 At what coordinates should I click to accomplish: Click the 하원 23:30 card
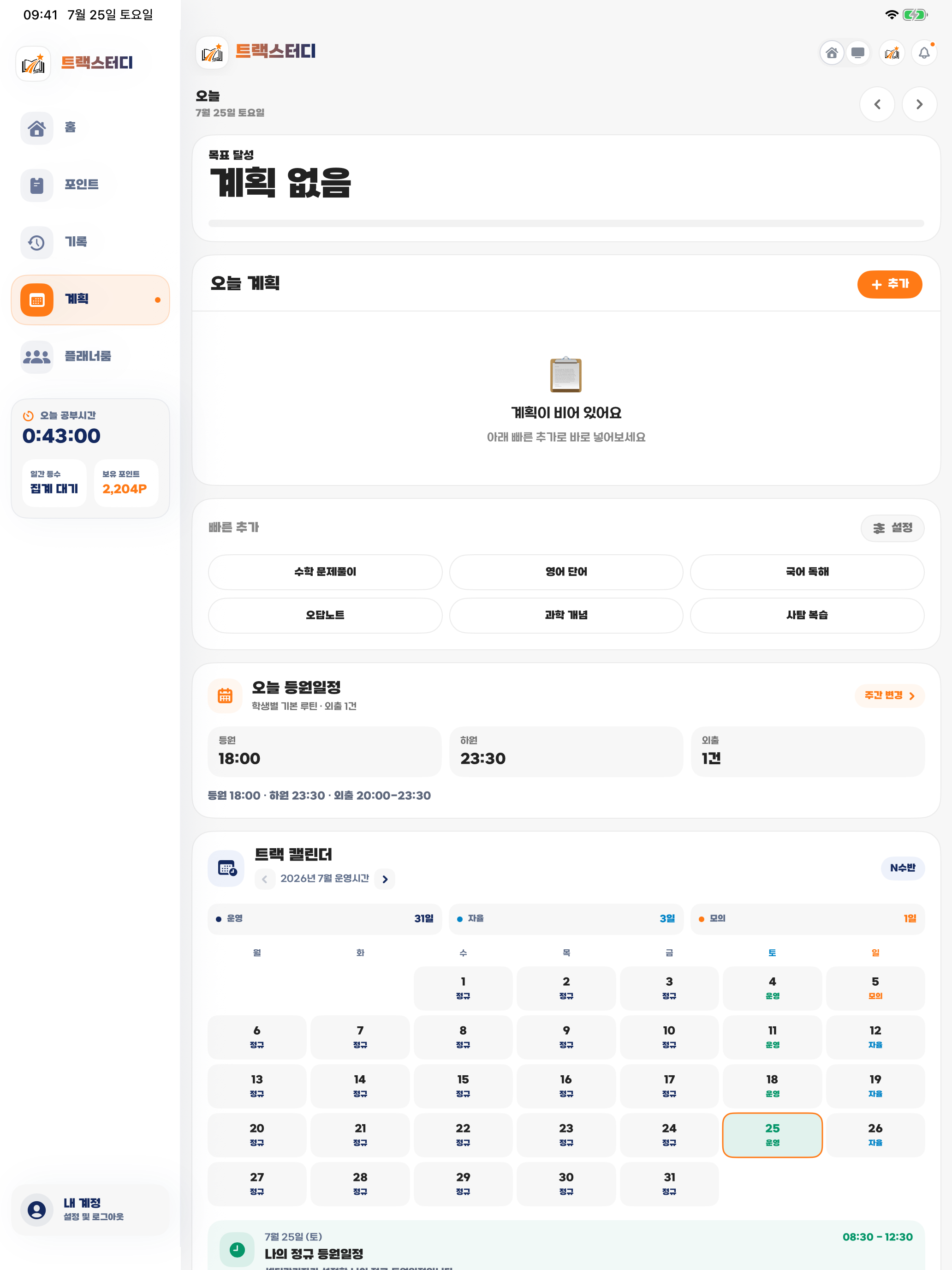pyautogui.click(x=566, y=752)
